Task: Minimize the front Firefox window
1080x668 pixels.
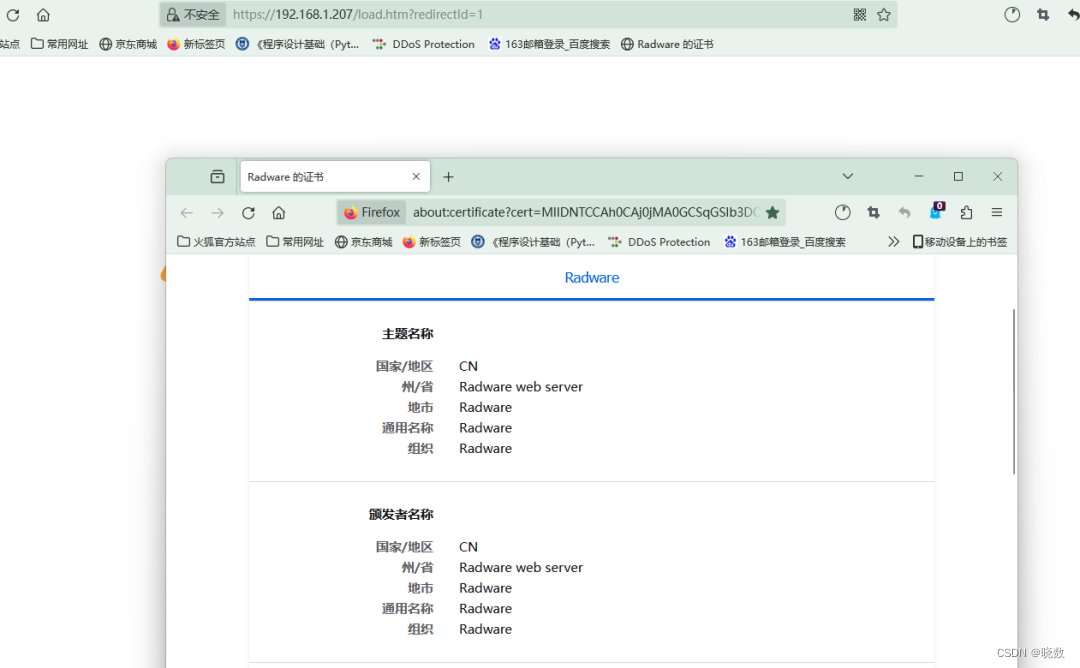Action: coord(919,176)
